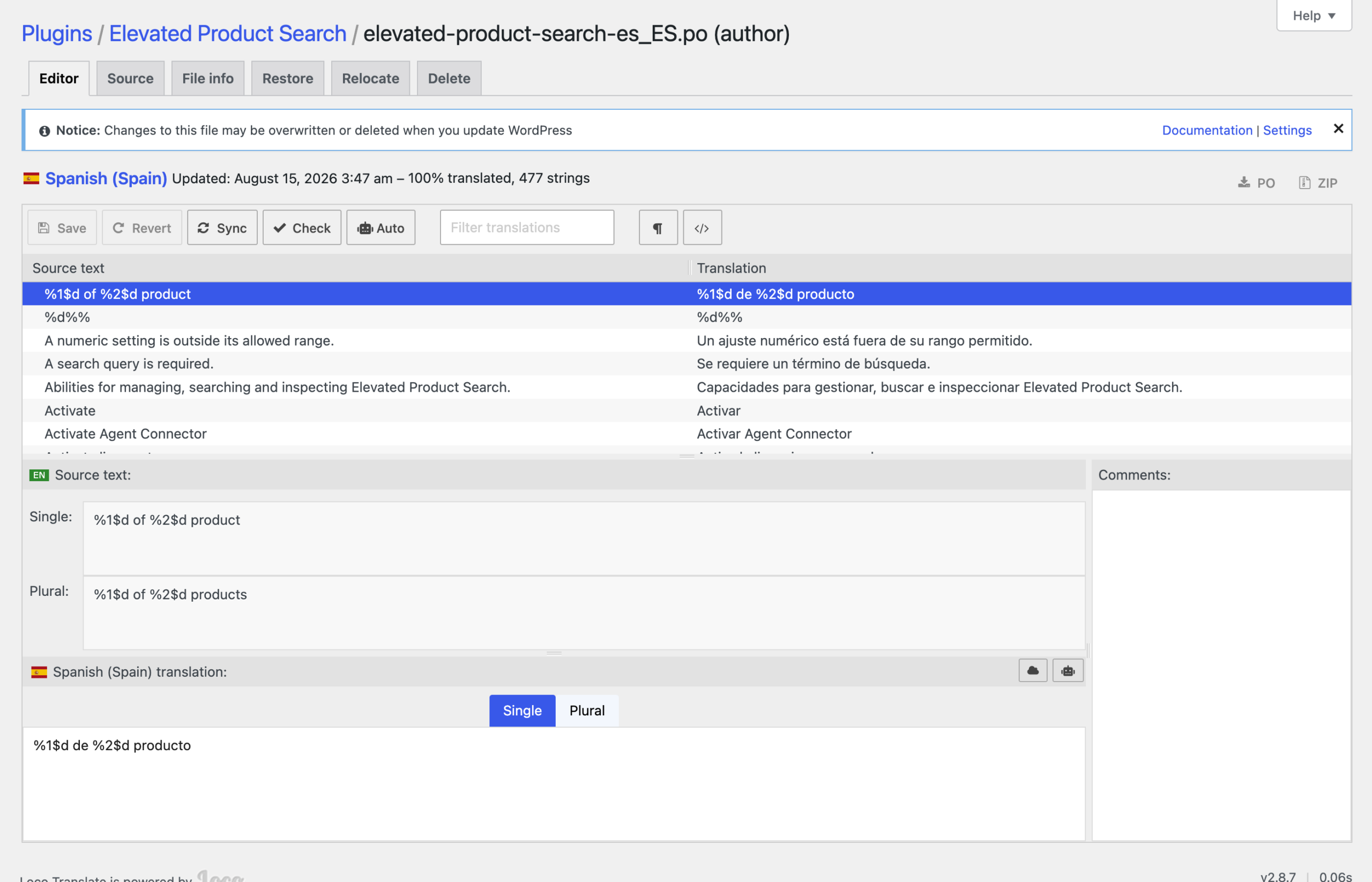Click into the Spanish translation text area

pyautogui.click(x=554, y=783)
